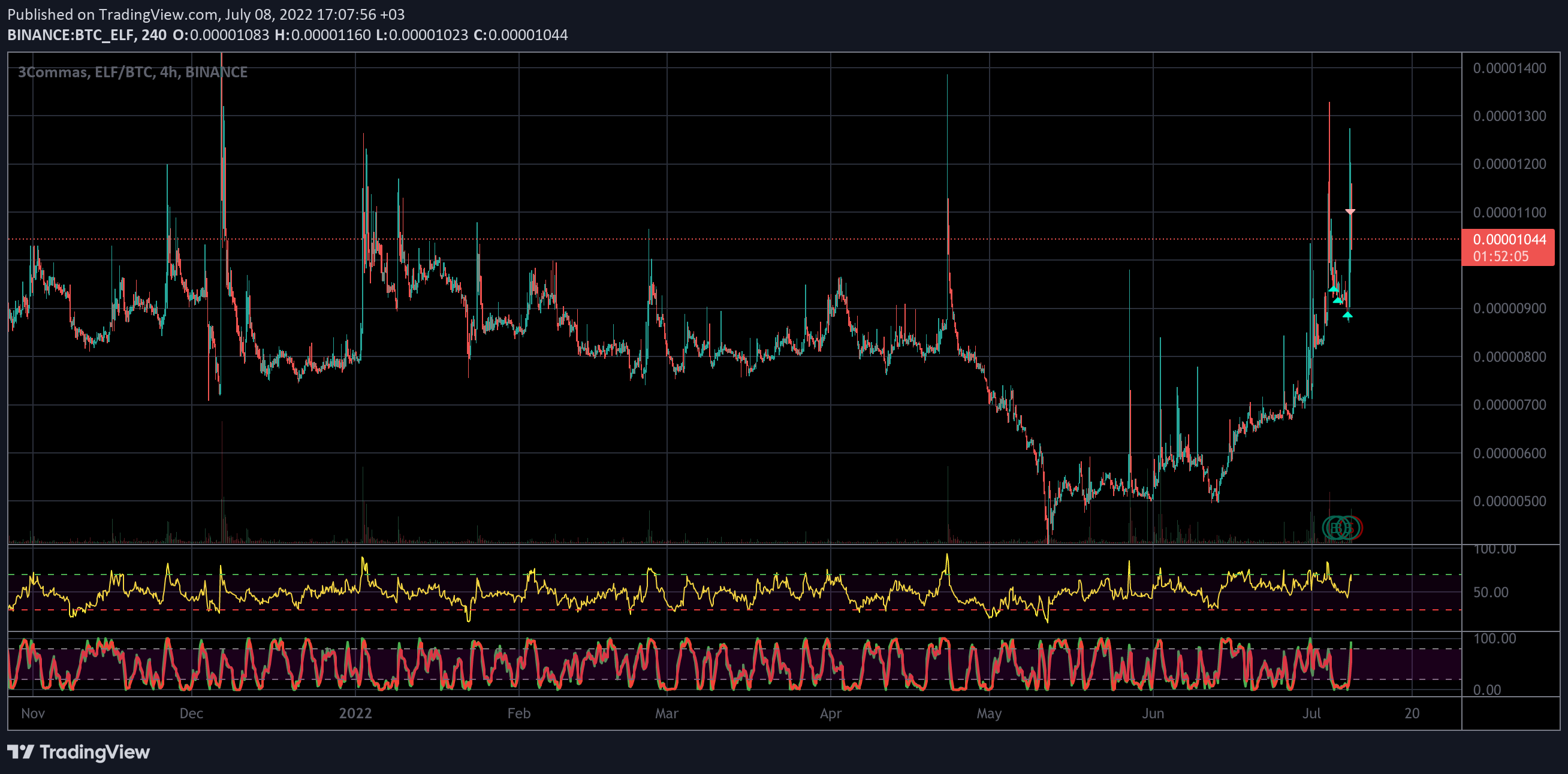
Task: Click the Mar label on time axis
Action: pyautogui.click(x=667, y=713)
